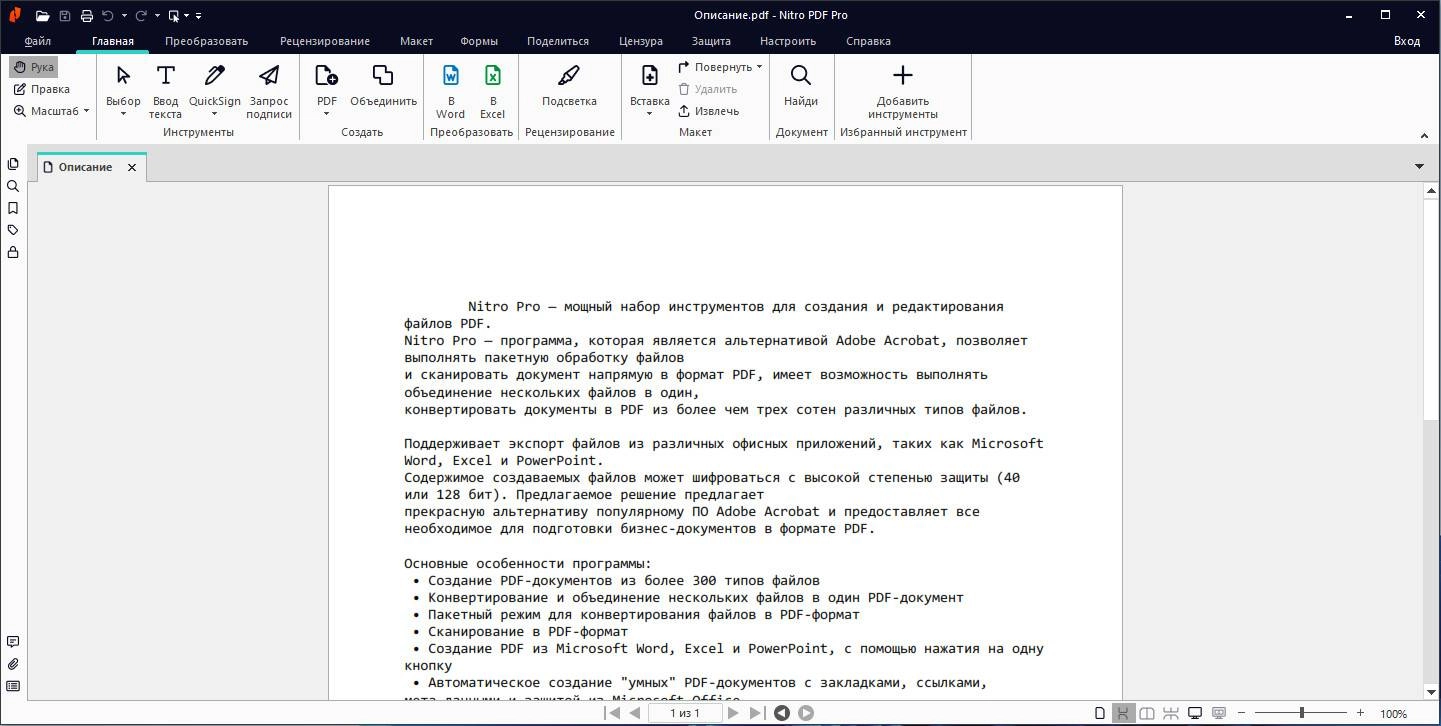
Task: Click the Запрос подписи paper plane icon
Action: click(269, 76)
